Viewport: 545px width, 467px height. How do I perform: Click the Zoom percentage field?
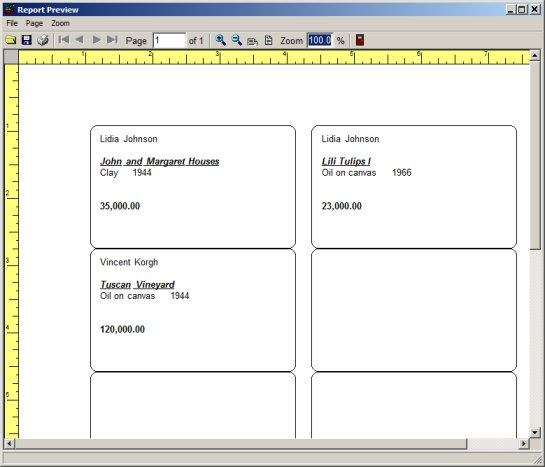click(319, 41)
